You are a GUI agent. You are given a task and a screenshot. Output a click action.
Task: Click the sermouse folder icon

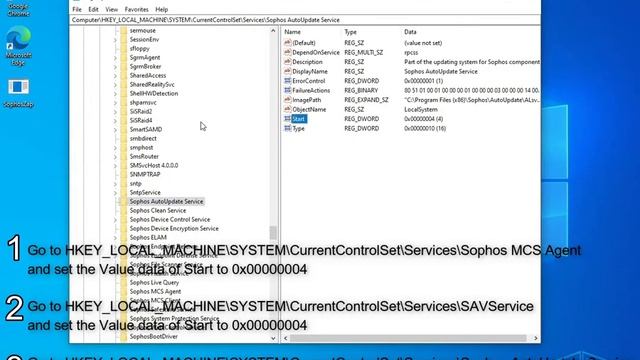[123, 31]
